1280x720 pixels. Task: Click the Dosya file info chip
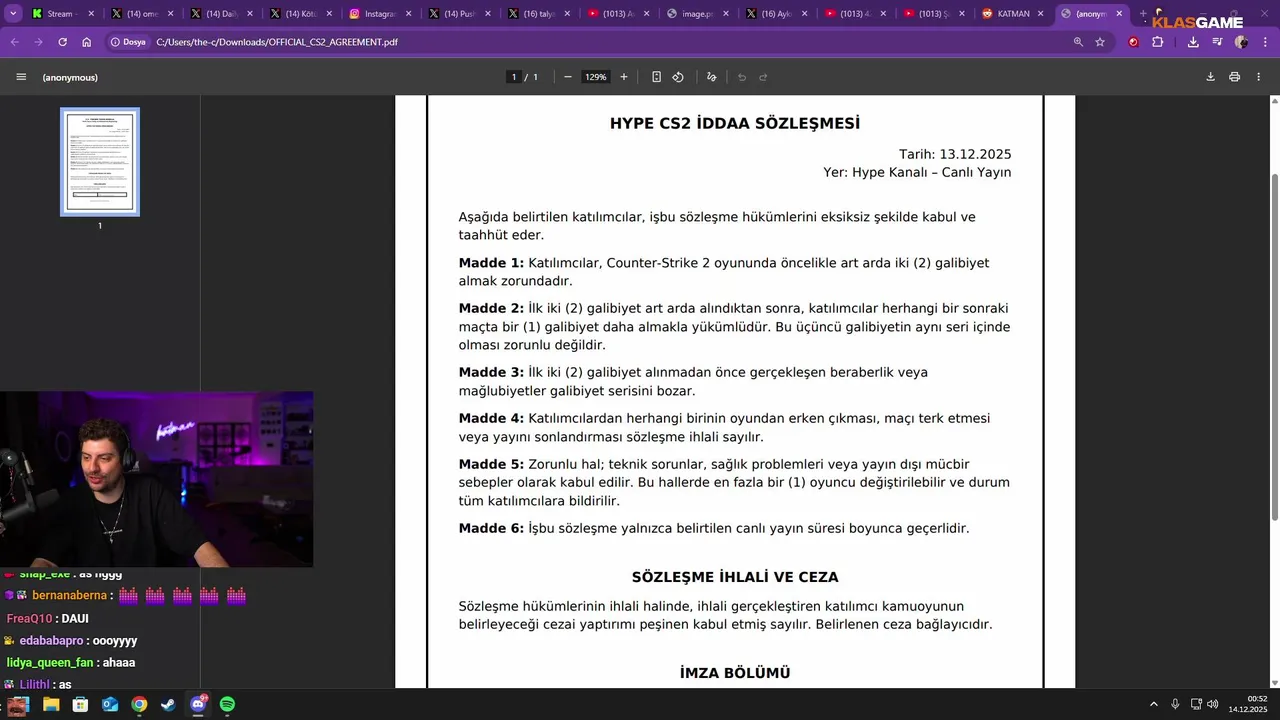128,42
